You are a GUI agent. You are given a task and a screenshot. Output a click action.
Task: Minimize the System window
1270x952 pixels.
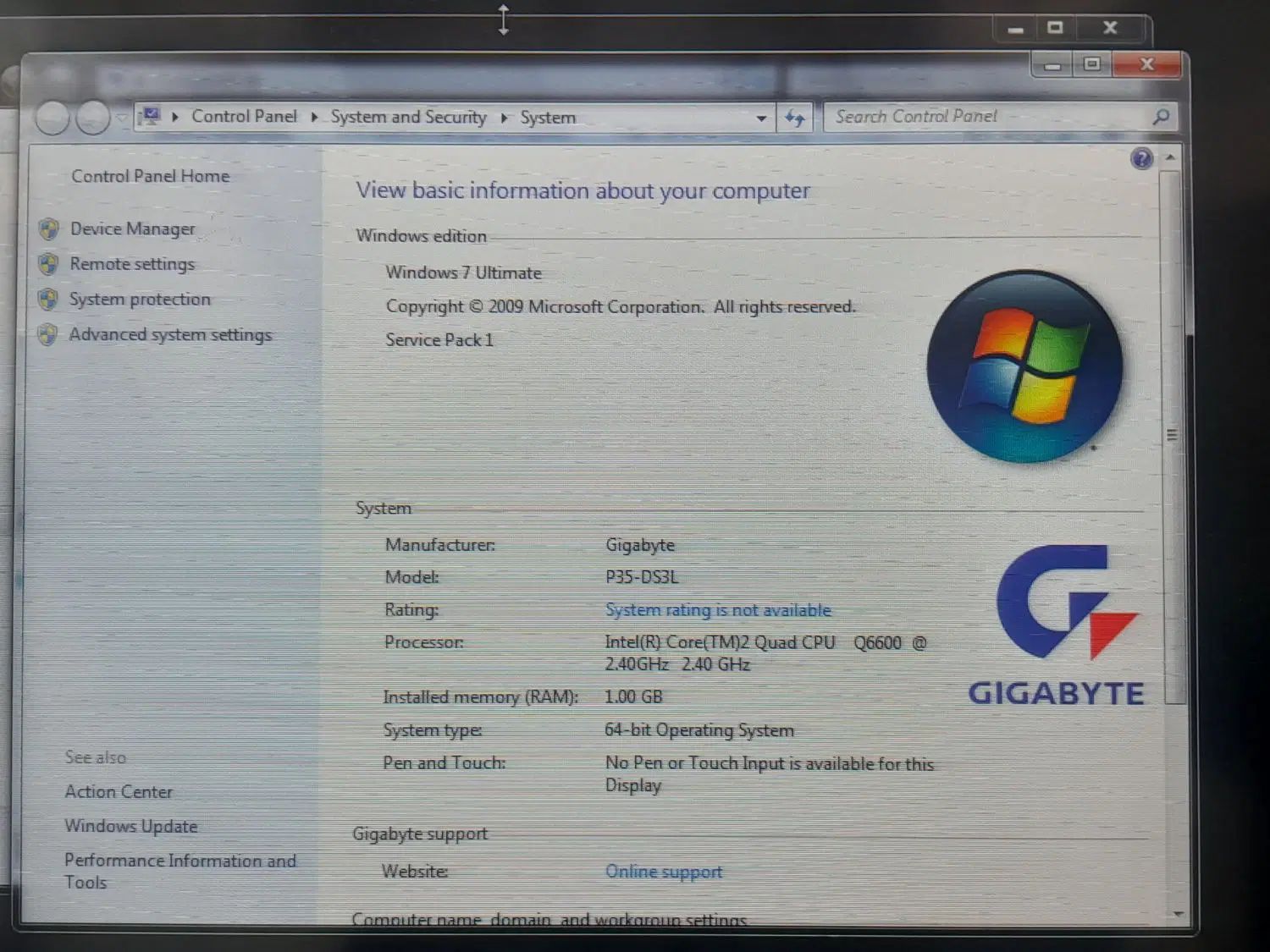pos(1052,64)
